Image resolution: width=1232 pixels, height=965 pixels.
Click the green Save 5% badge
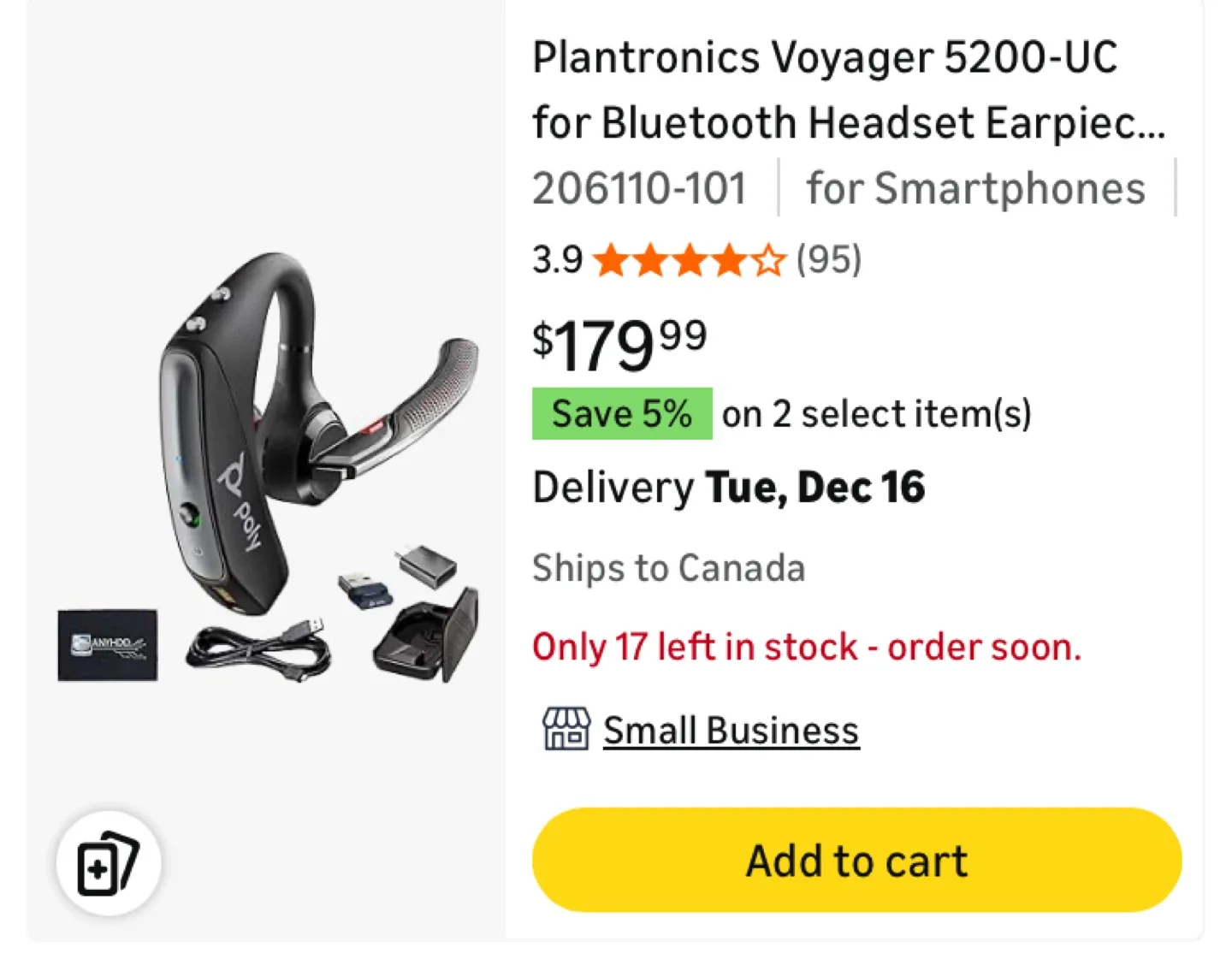click(622, 413)
